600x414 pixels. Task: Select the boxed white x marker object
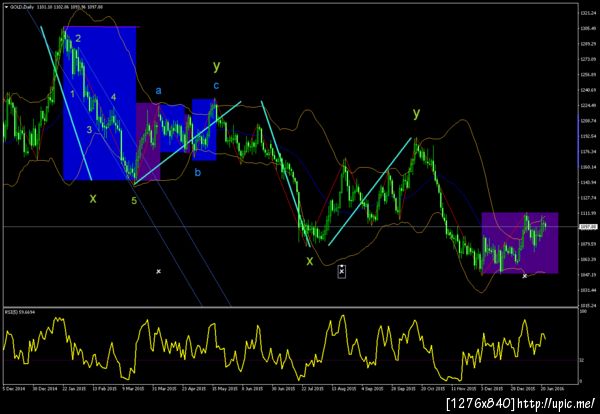click(x=342, y=271)
